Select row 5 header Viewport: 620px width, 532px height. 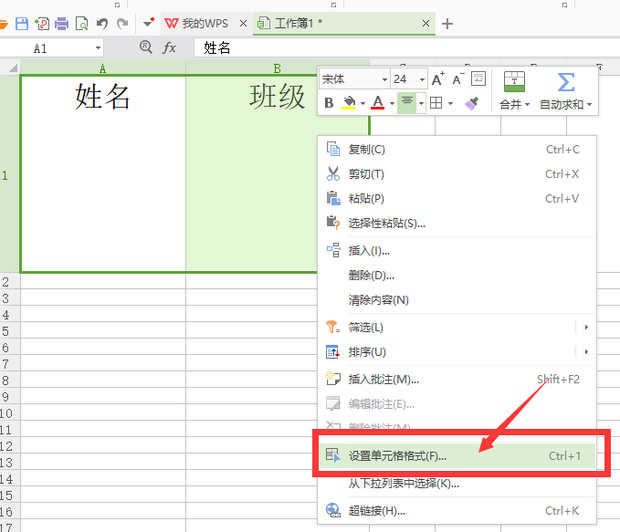tap(9, 331)
